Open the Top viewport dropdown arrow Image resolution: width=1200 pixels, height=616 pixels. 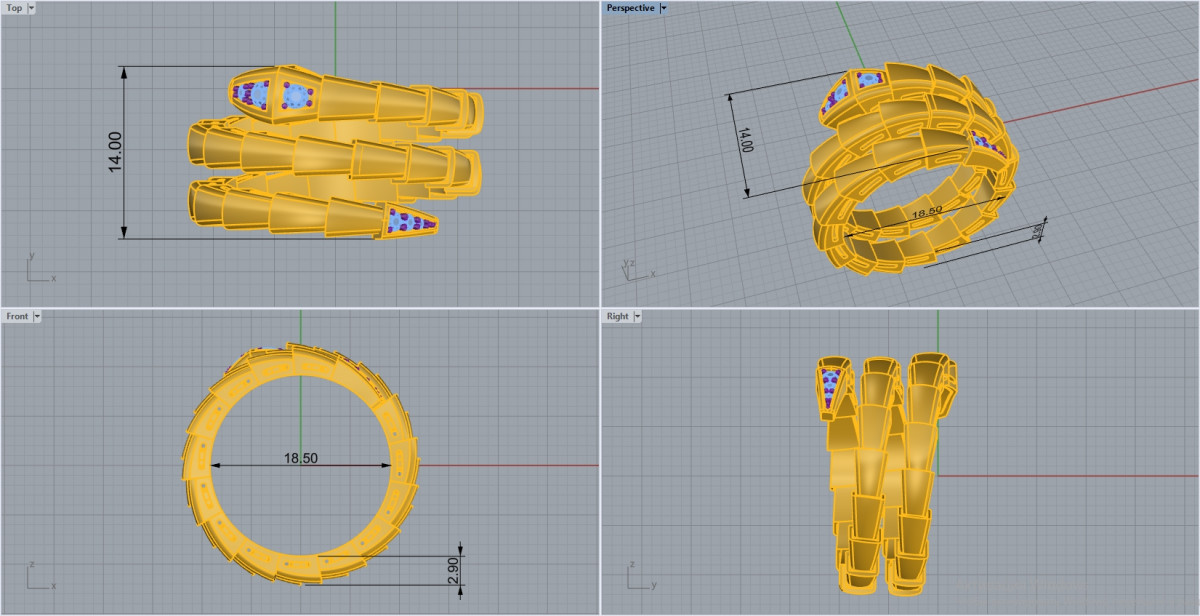[32, 8]
